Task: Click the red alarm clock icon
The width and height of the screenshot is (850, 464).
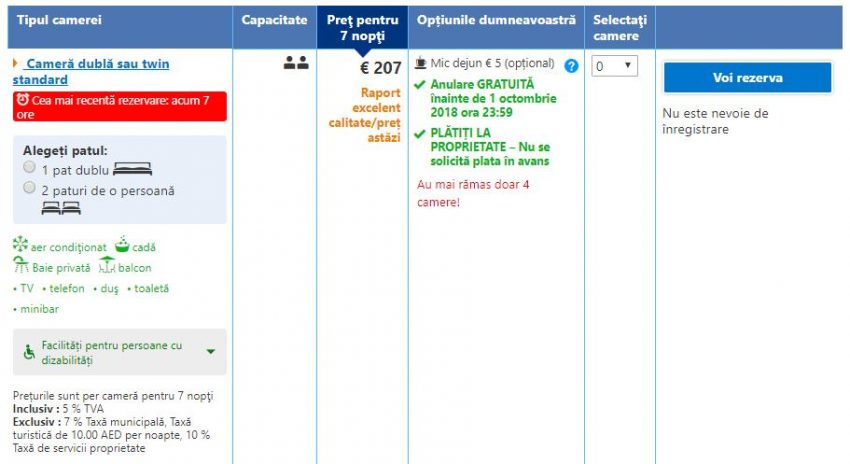Action: pyautogui.click(x=22, y=100)
